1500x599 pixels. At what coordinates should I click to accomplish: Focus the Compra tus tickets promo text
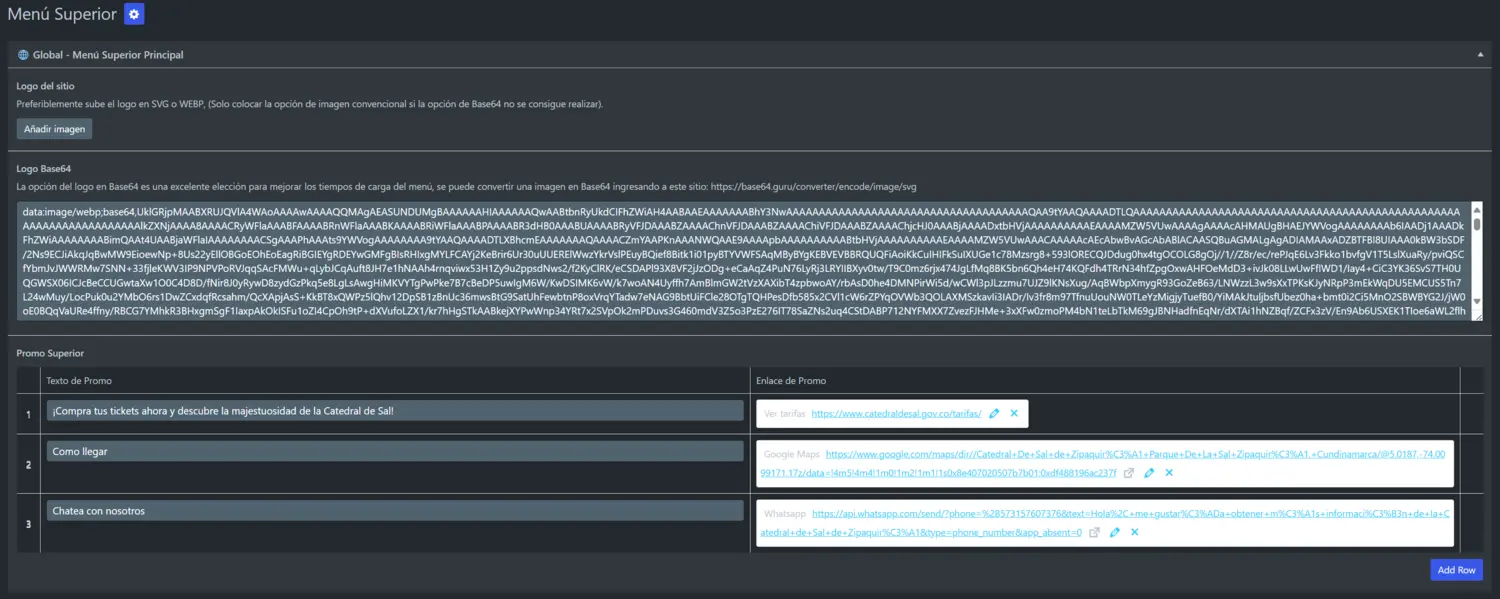[395, 411]
